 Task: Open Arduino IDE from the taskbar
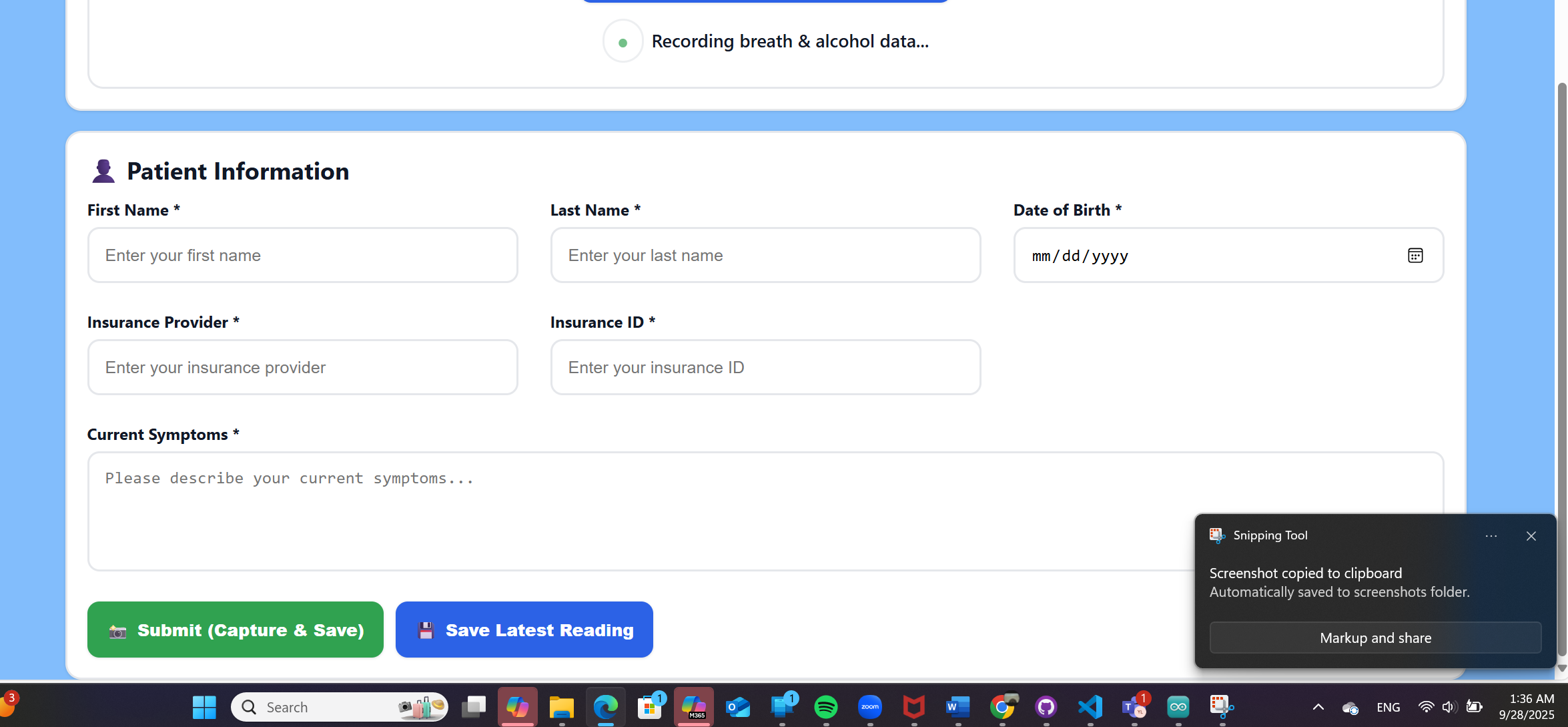pos(1178,707)
